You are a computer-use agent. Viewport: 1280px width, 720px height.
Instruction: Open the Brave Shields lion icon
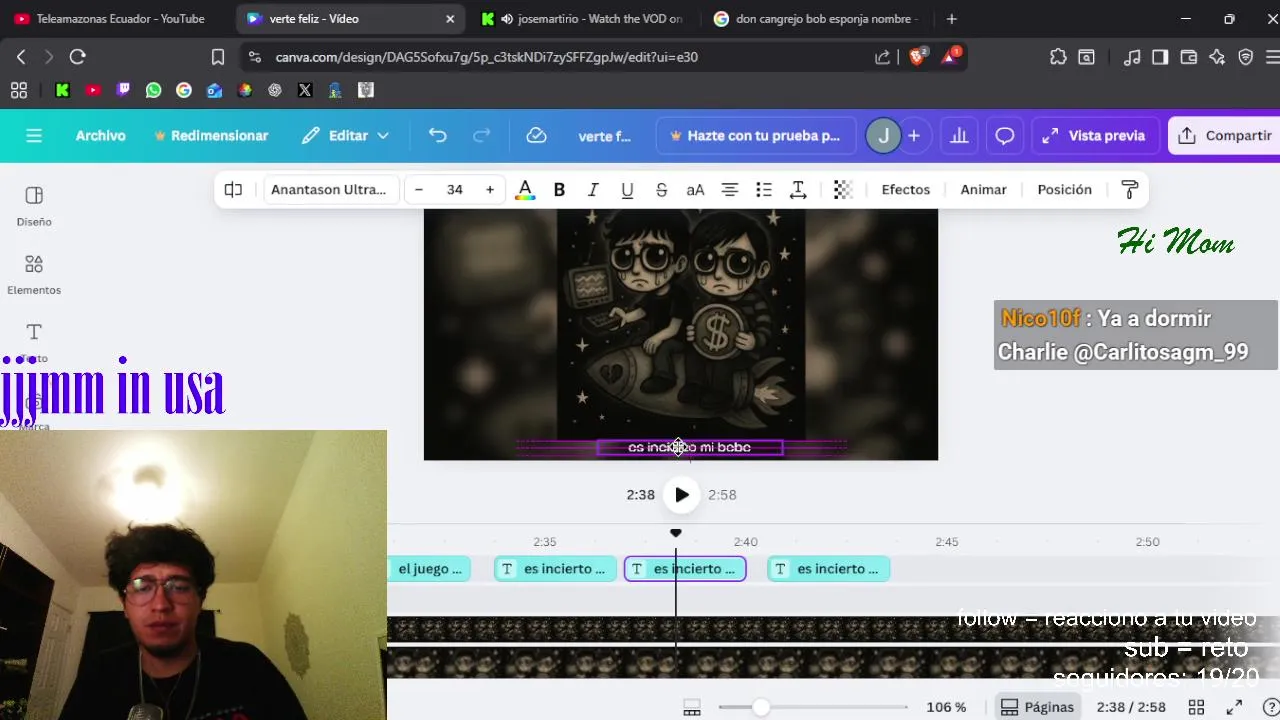tap(917, 57)
